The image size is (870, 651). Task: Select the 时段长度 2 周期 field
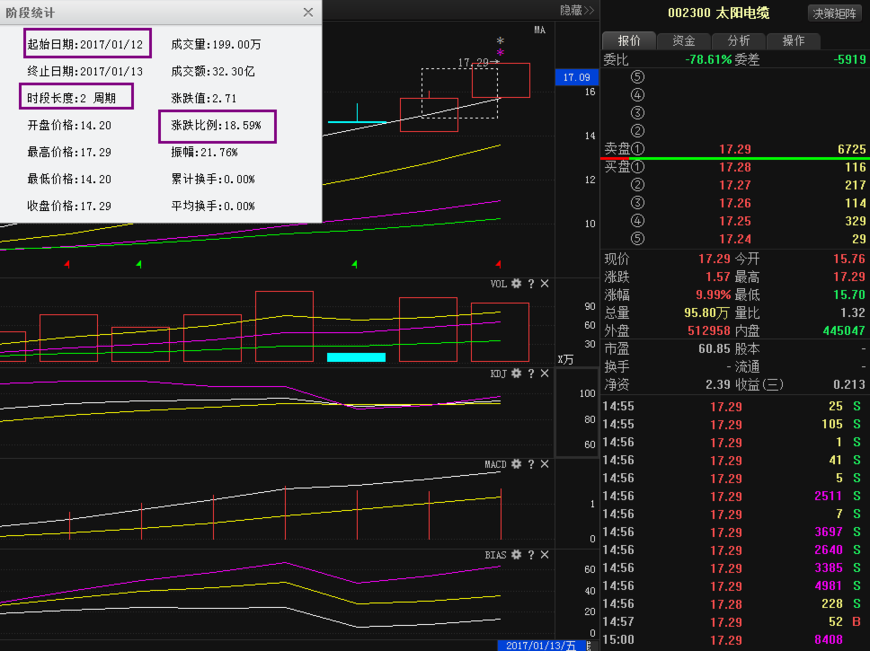pos(77,97)
